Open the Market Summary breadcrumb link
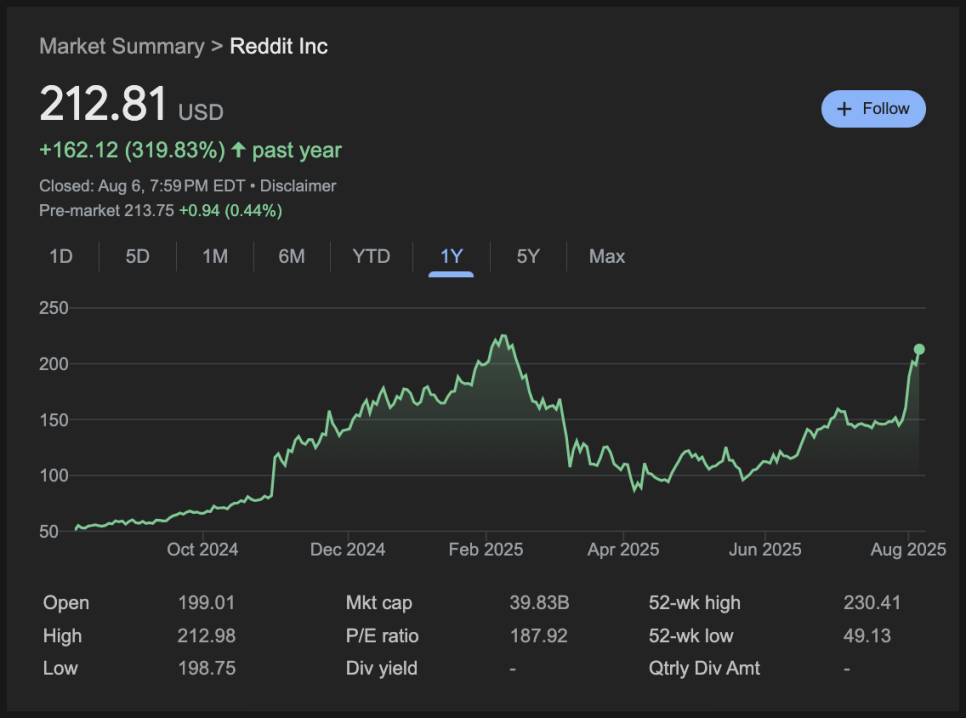Screen dimensions: 966x718 click(121, 46)
